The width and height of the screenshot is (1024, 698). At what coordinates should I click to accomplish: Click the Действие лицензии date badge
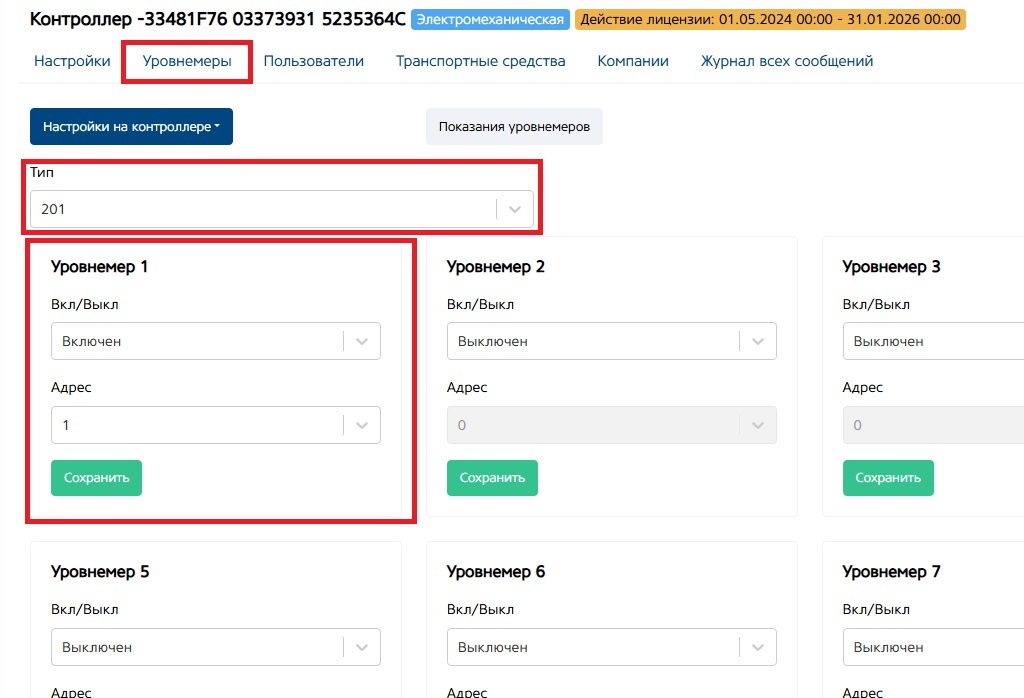[771, 20]
